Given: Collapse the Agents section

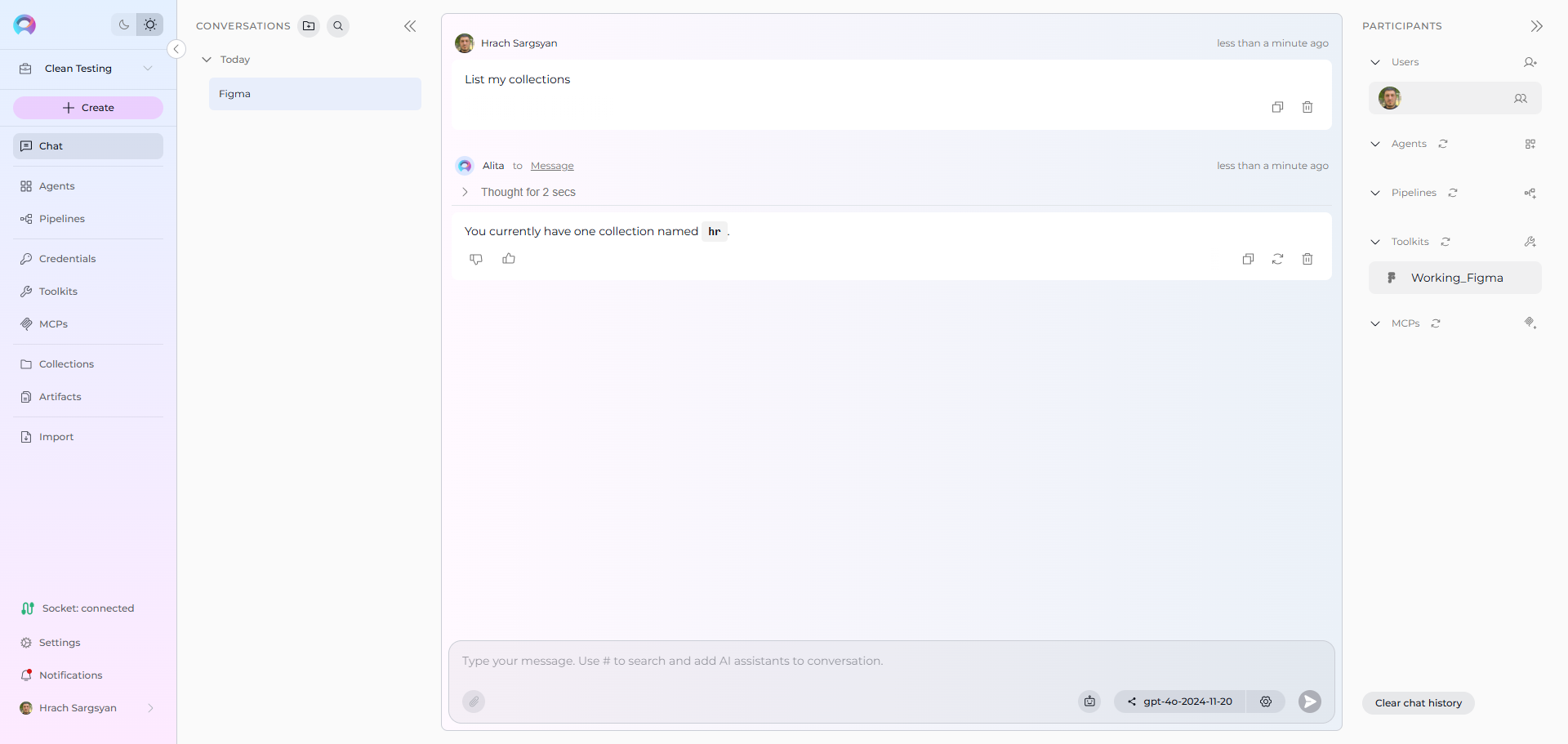Looking at the screenshot, I should point(1375,144).
